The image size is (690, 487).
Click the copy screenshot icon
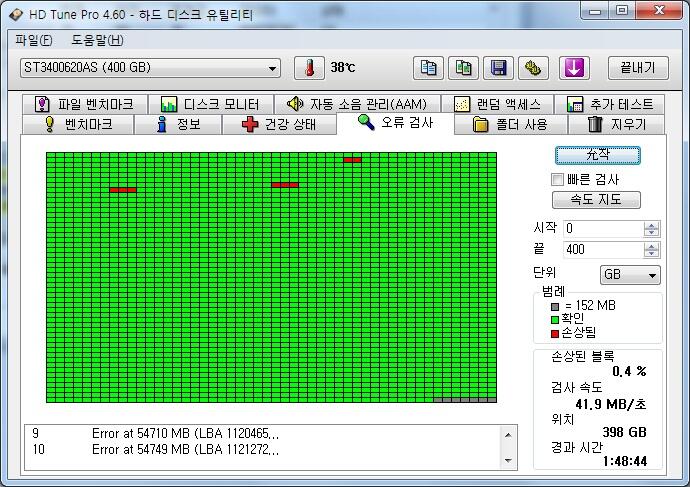[x=463, y=68]
